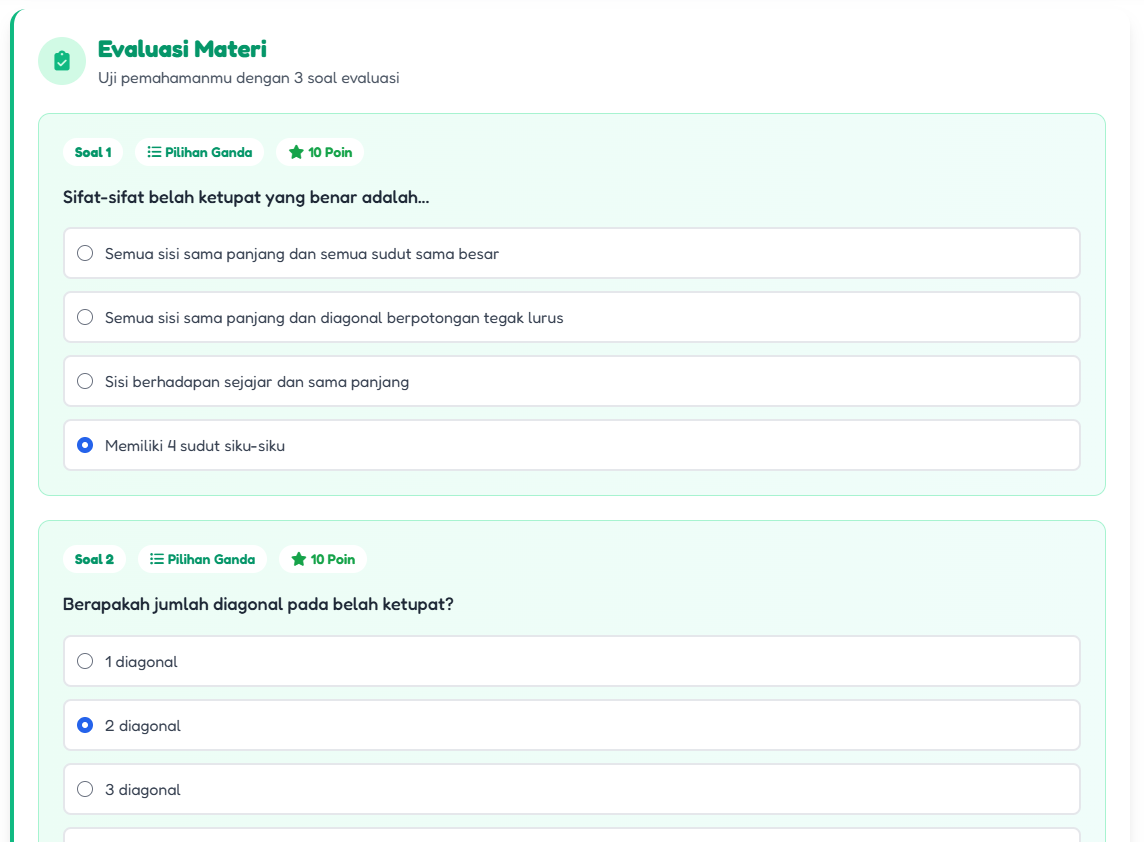
Task: Click the list icon in Soal 2's Pilihan Ganda badge
Action: [x=157, y=559]
